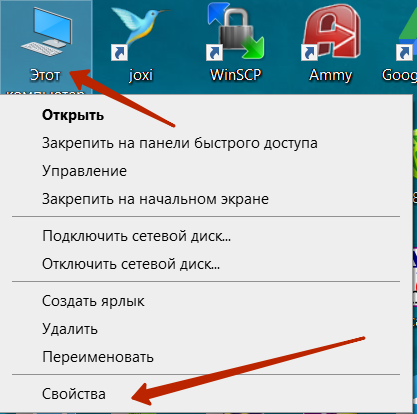Image resolution: width=417 pixels, height=414 pixels.
Task: Click the Ammy red shortcut icon
Action: [x=331, y=32]
